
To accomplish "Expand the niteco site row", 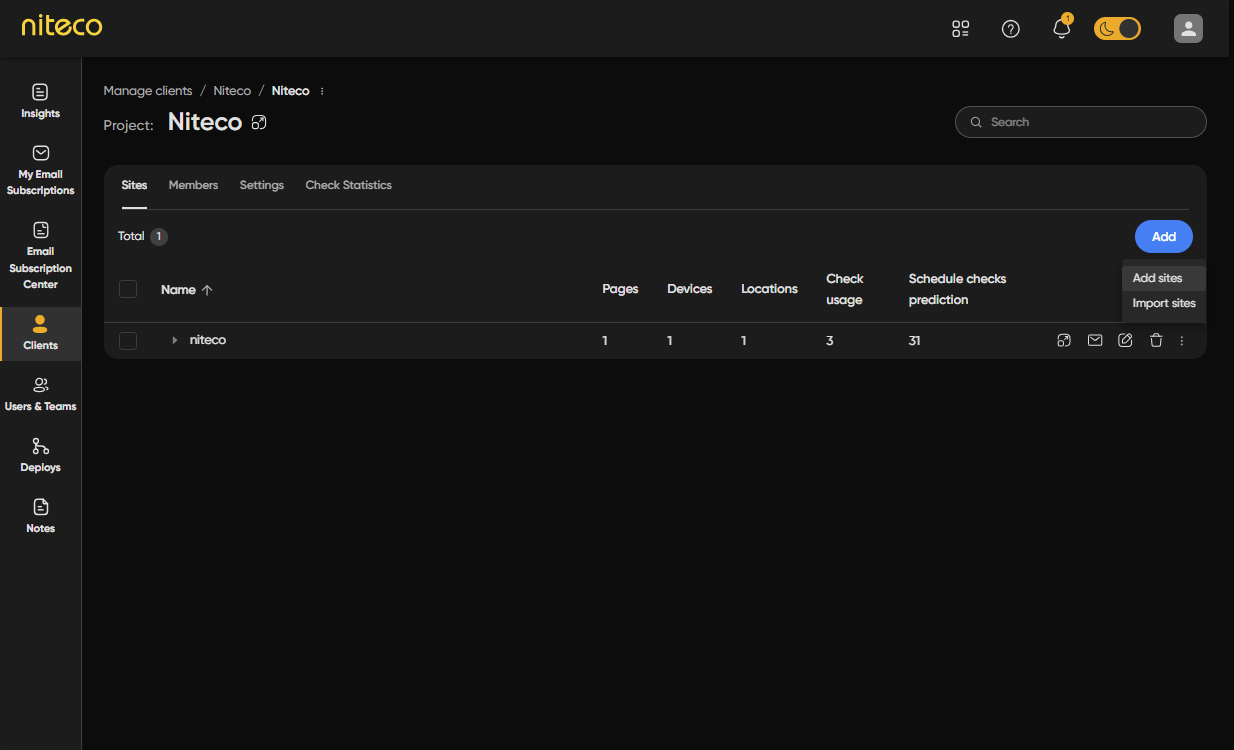I will [x=174, y=341].
